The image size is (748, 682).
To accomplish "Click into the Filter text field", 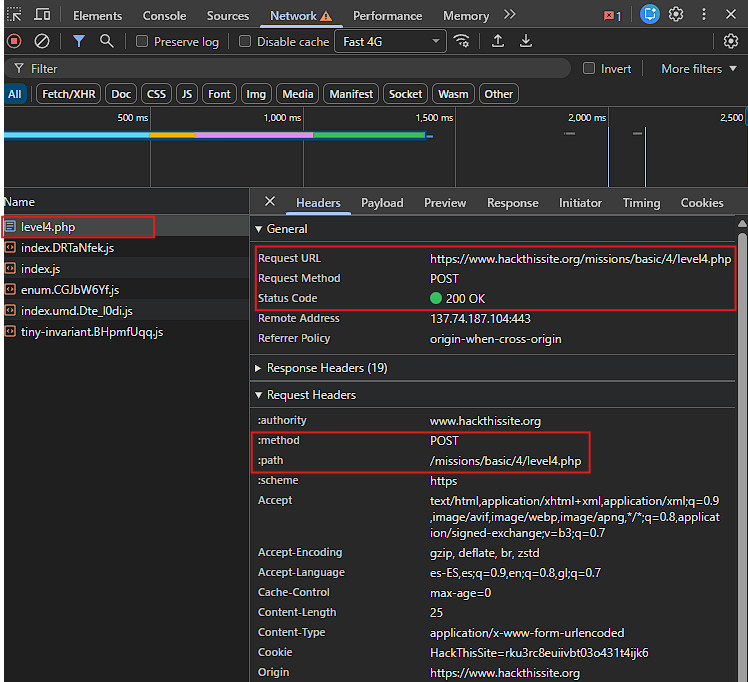I will (x=288, y=69).
